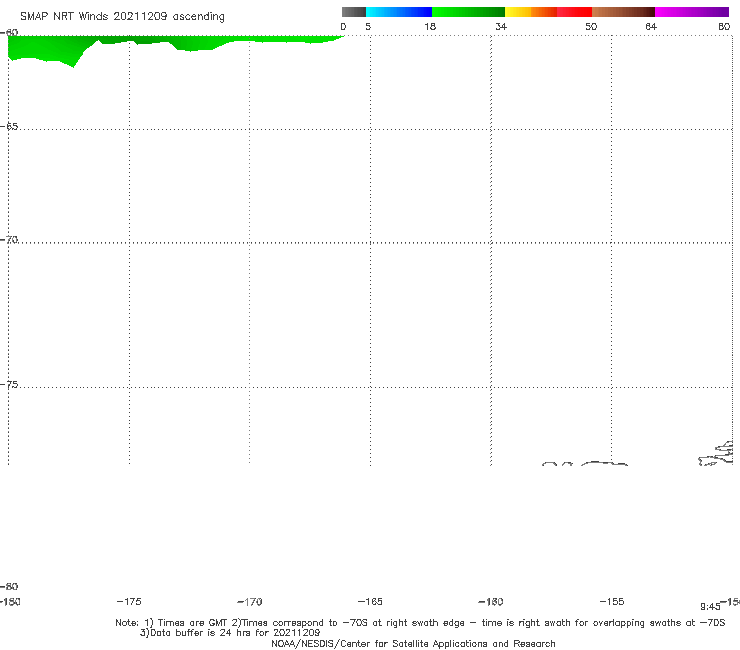Click the '3)Data buffer is 24 hrs' footnote line
The height and width of the screenshot is (650, 740).
click(x=230, y=633)
